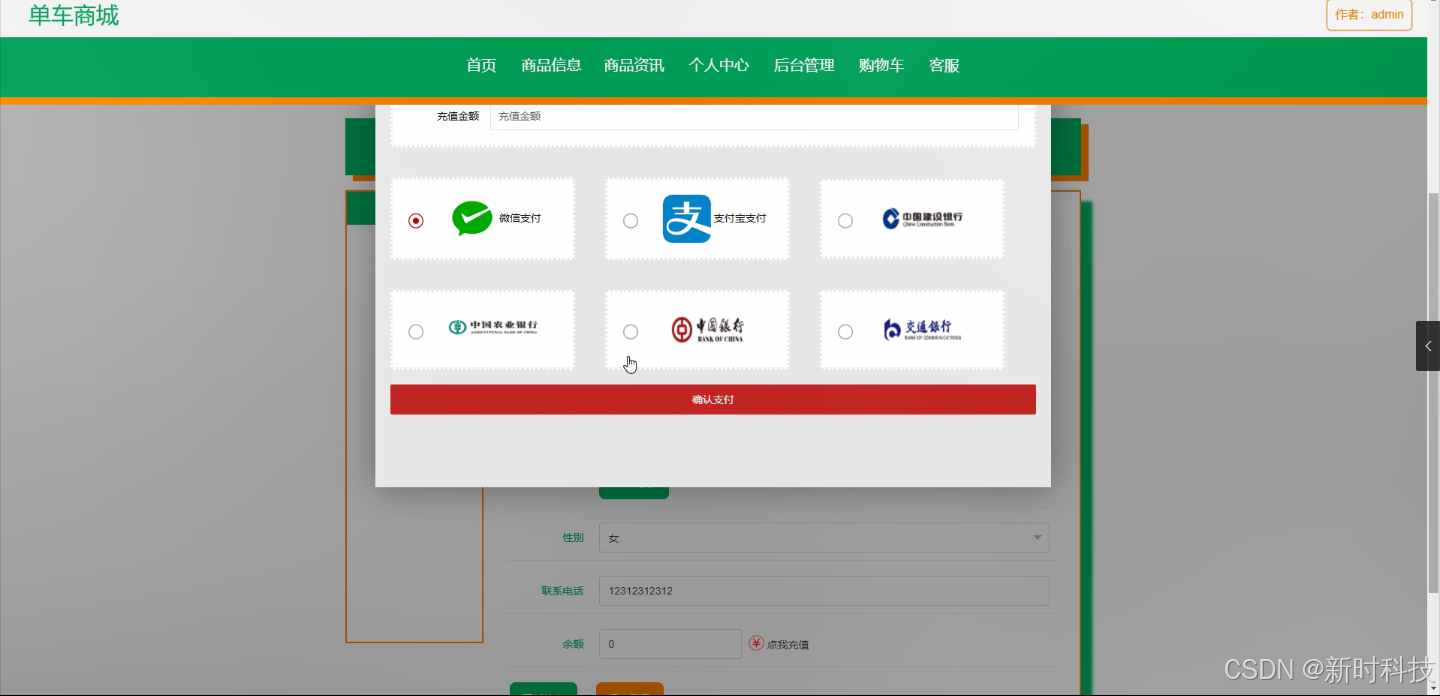Image resolution: width=1440 pixels, height=696 pixels.
Task: Open 商品信息 in the navigation bar
Action: [x=551, y=65]
